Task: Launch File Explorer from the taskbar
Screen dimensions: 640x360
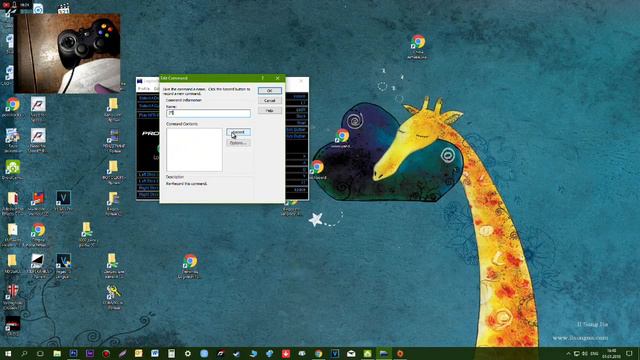Action: tap(57, 353)
